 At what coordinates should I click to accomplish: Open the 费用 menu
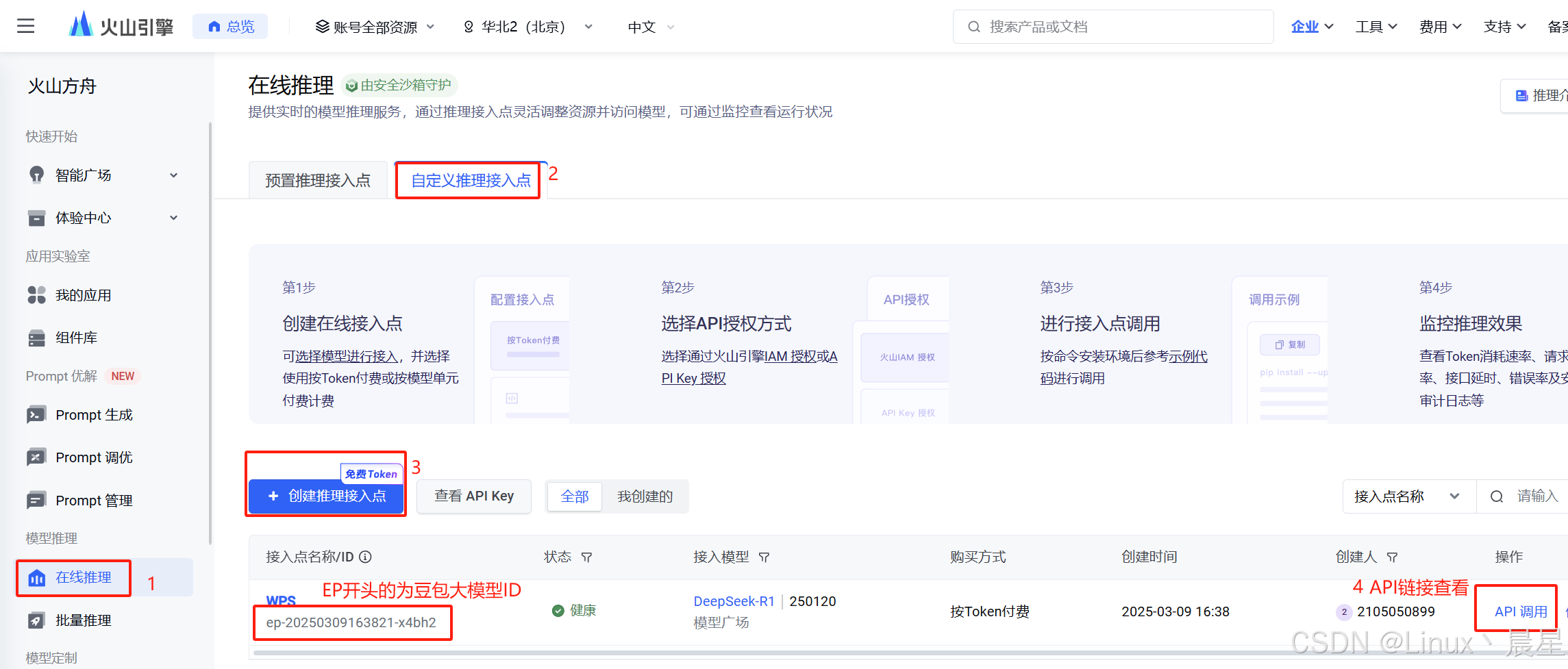(x=1441, y=27)
